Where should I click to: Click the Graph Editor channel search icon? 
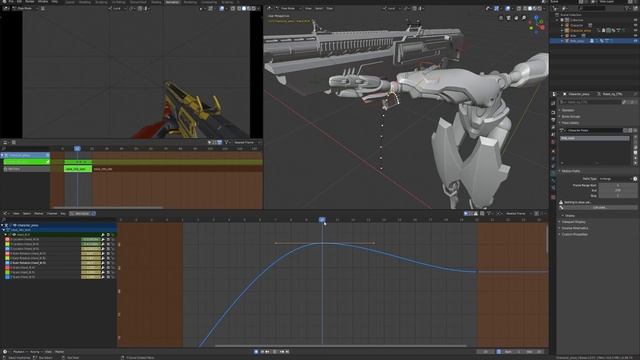coord(4,220)
